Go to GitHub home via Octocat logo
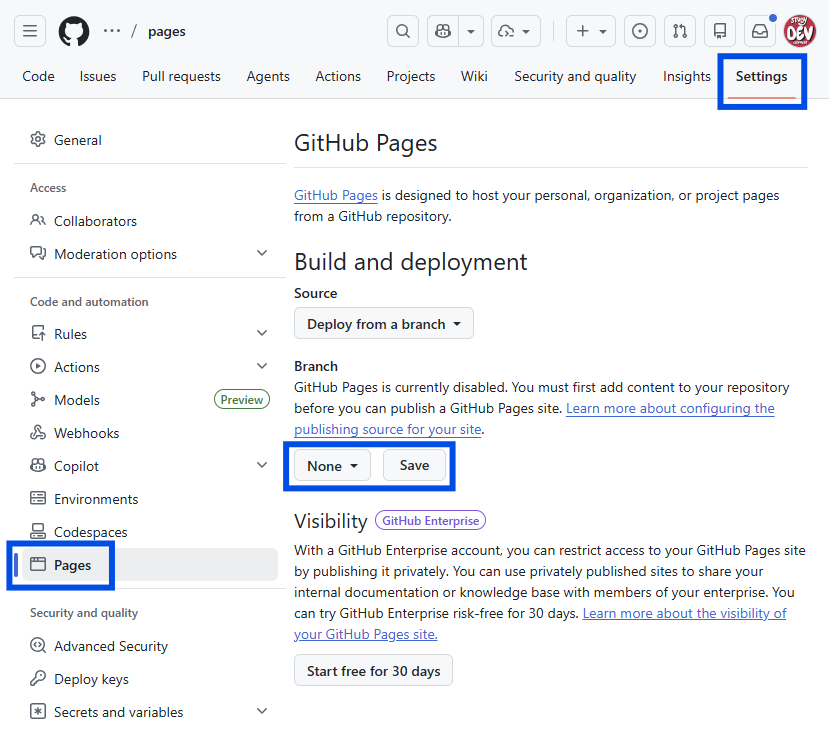Image resolution: width=829 pixels, height=732 pixels. 73,31
